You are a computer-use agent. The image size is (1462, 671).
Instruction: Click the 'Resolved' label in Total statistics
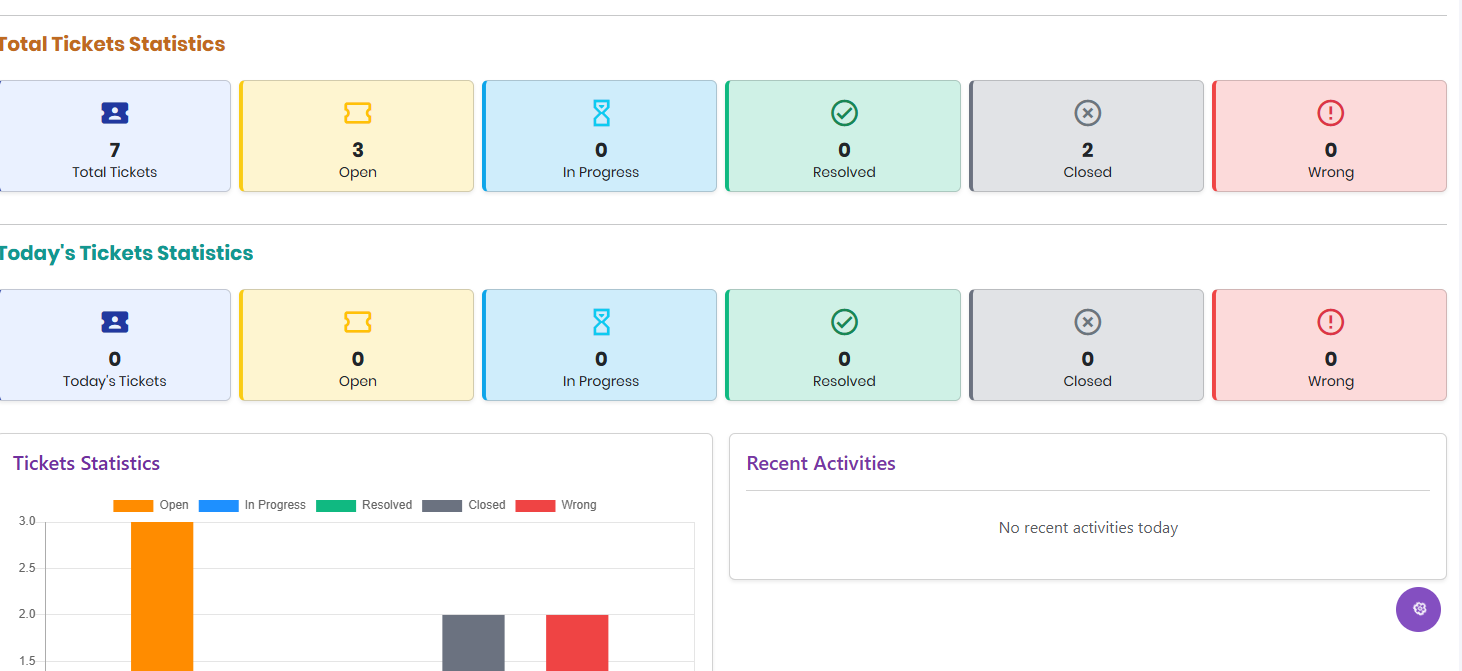(x=844, y=172)
